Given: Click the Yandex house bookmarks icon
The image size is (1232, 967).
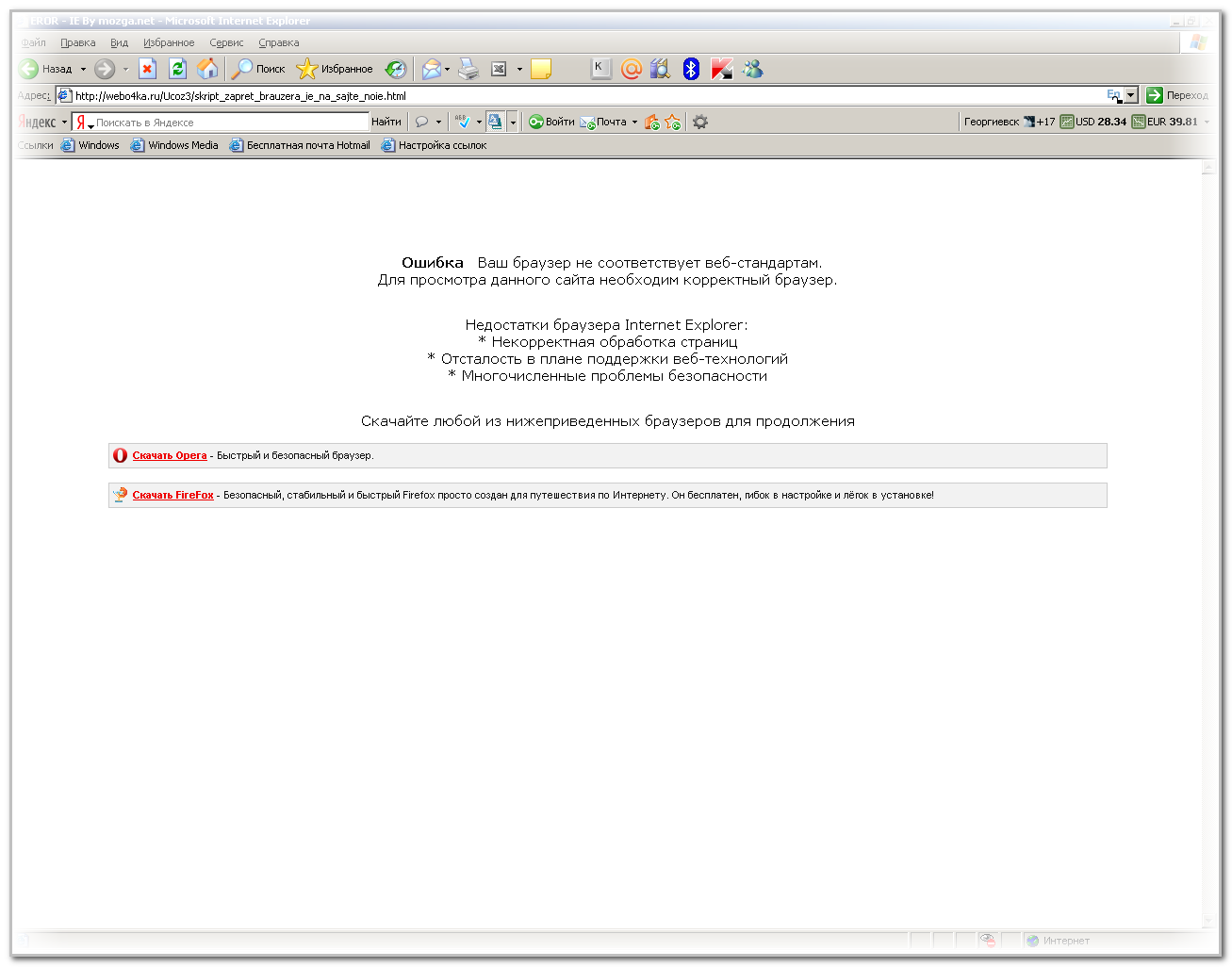Looking at the screenshot, I should (651, 122).
